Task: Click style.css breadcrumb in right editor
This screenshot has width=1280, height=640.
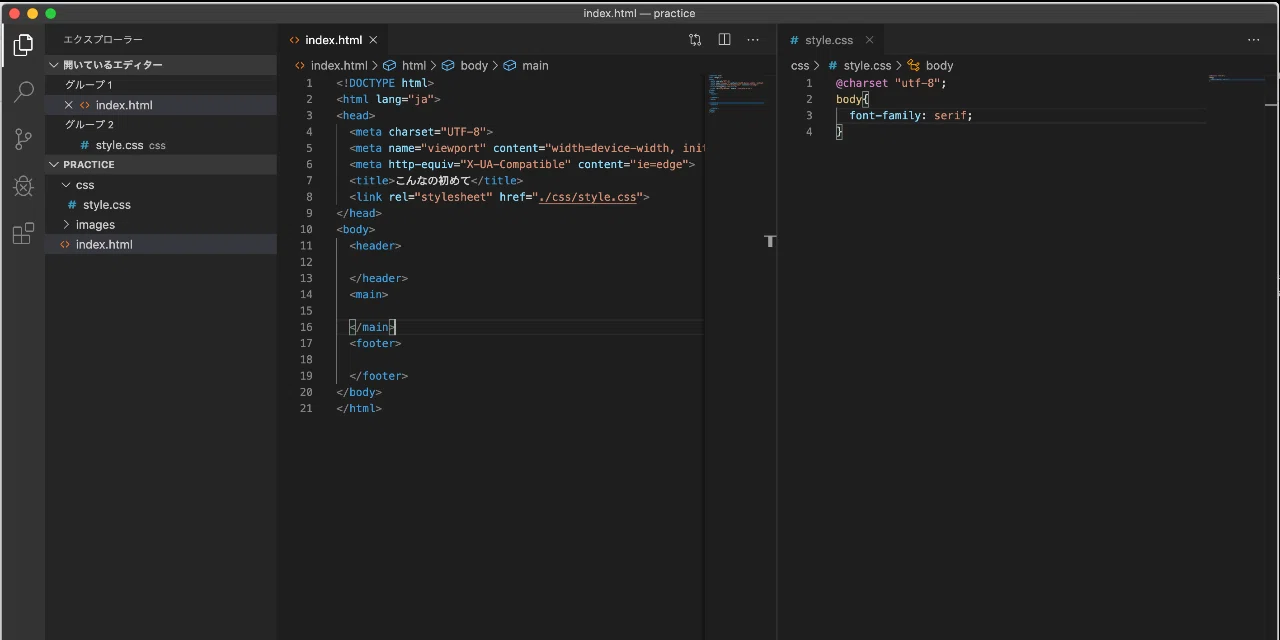Action: point(859,65)
